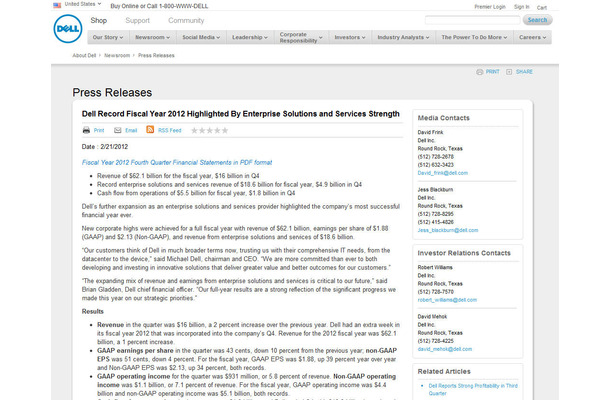The image size is (610, 400).
Task: Click the Media Contacts heading
Action: pos(443,118)
